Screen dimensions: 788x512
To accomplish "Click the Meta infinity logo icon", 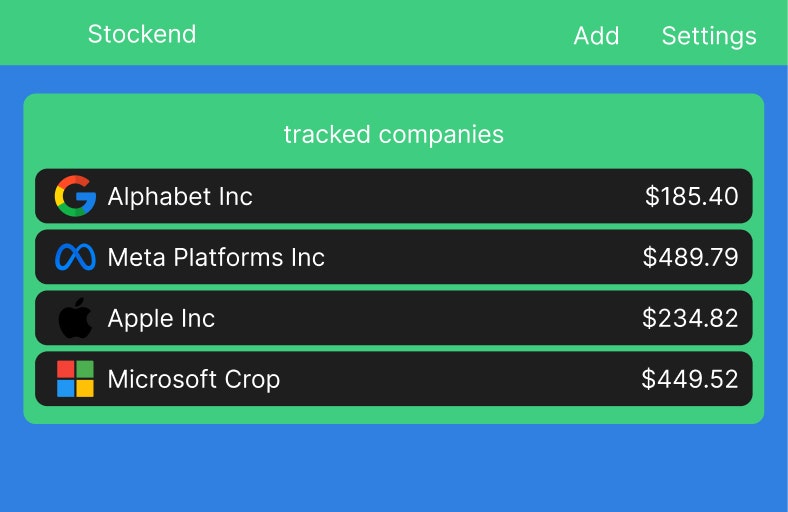I will [75, 257].
